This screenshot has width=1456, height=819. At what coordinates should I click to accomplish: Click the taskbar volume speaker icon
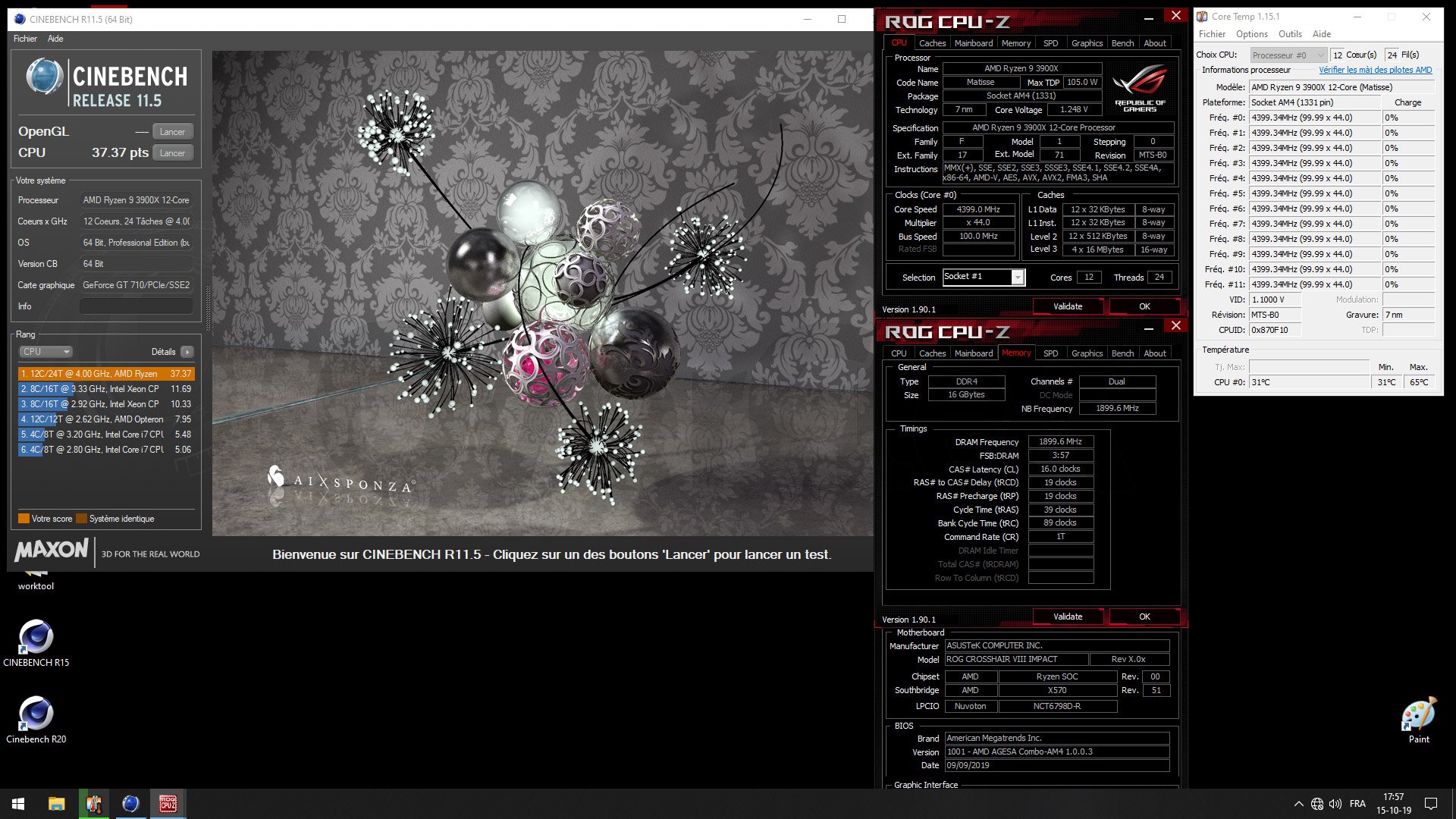point(1335,804)
